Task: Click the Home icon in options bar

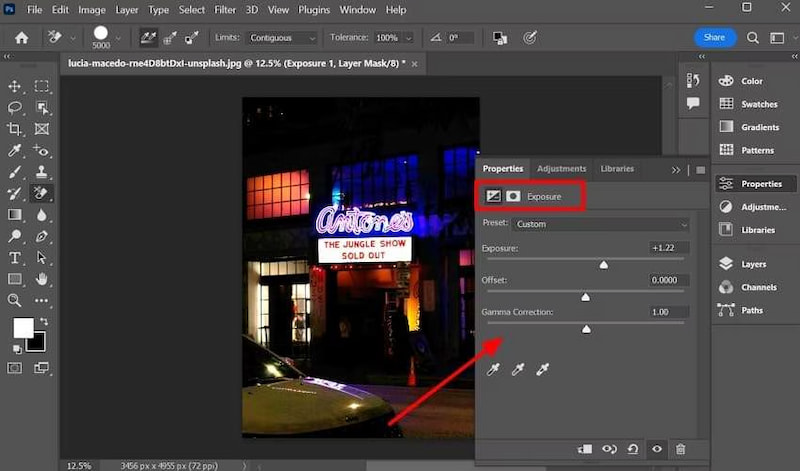Action: (21, 37)
